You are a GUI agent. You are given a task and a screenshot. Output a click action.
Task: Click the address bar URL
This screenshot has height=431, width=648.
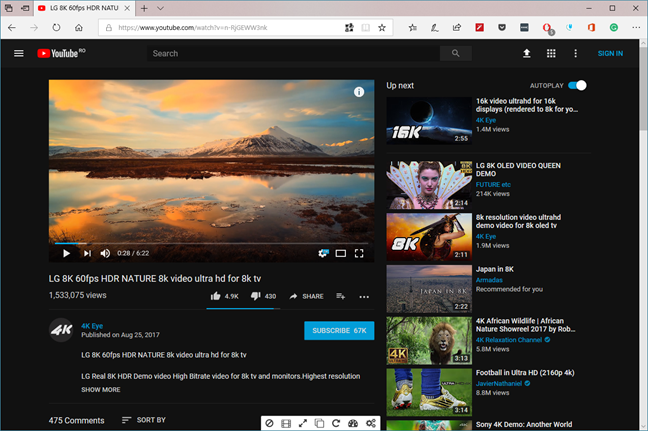[x=193, y=28]
